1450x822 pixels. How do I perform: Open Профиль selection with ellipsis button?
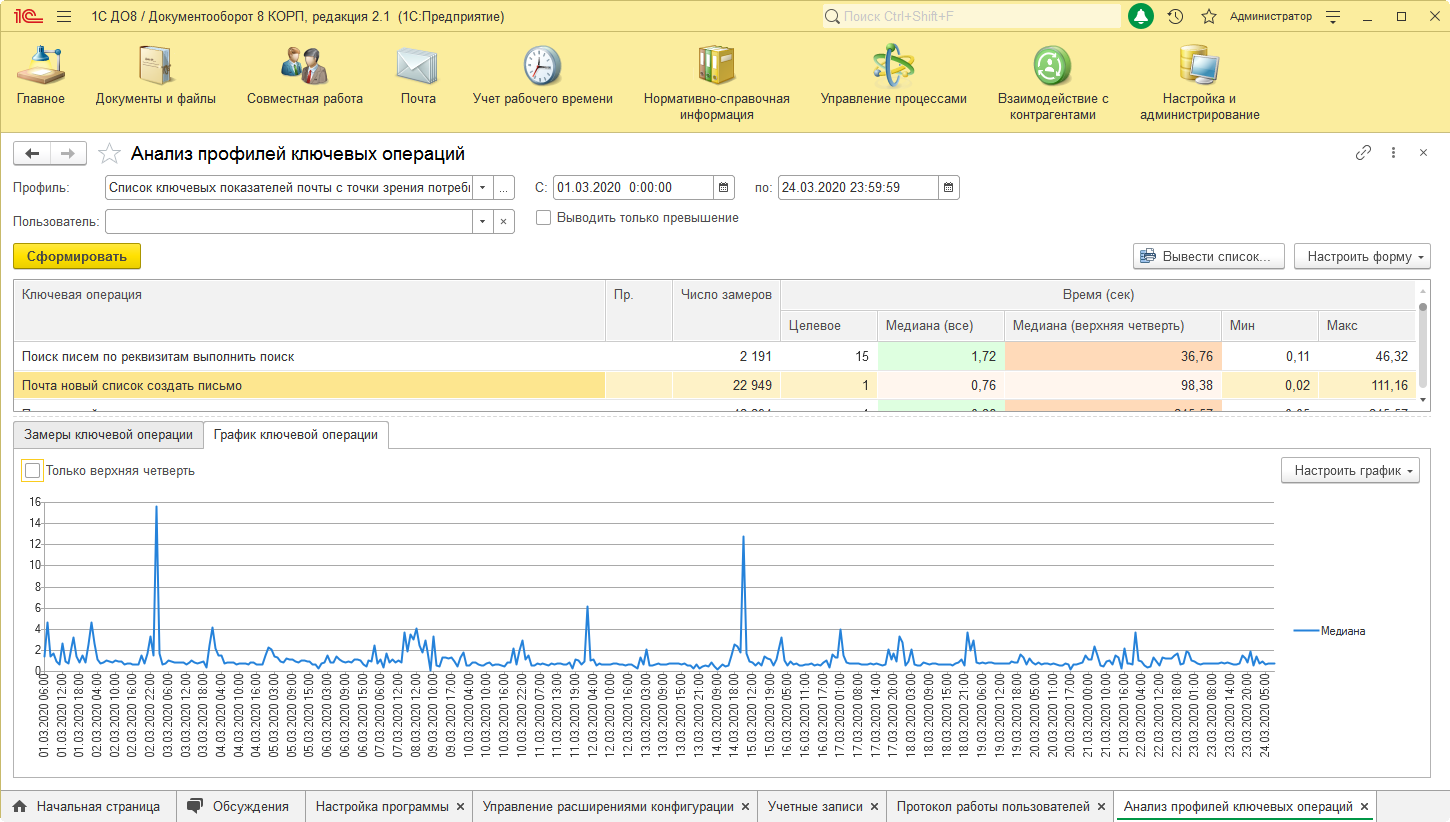click(x=504, y=187)
